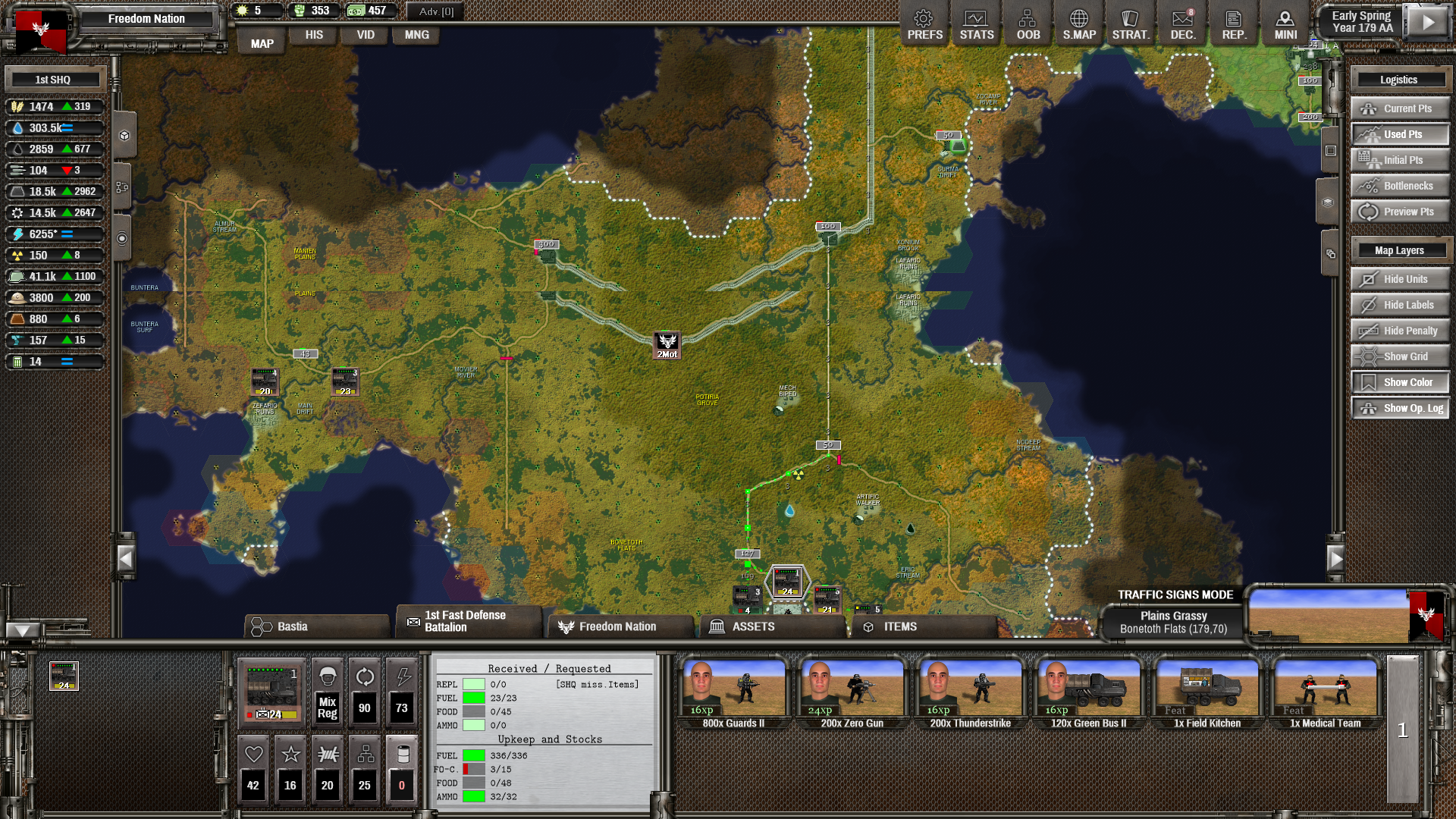This screenshot has height=819, width=1456.
Task: Open the REP. report icon
Action: [x=1234, y=24]
